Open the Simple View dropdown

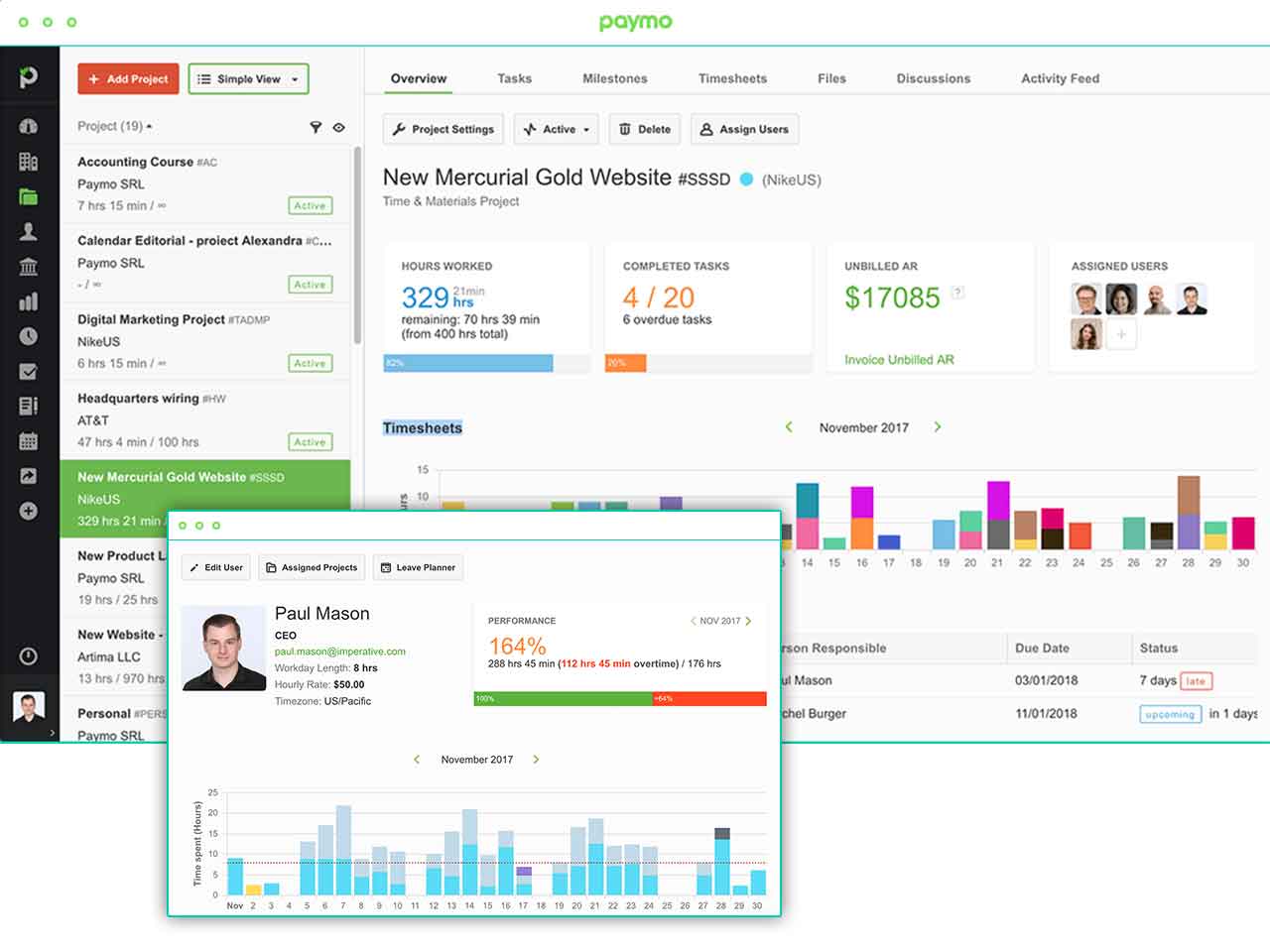pos(248,78)
